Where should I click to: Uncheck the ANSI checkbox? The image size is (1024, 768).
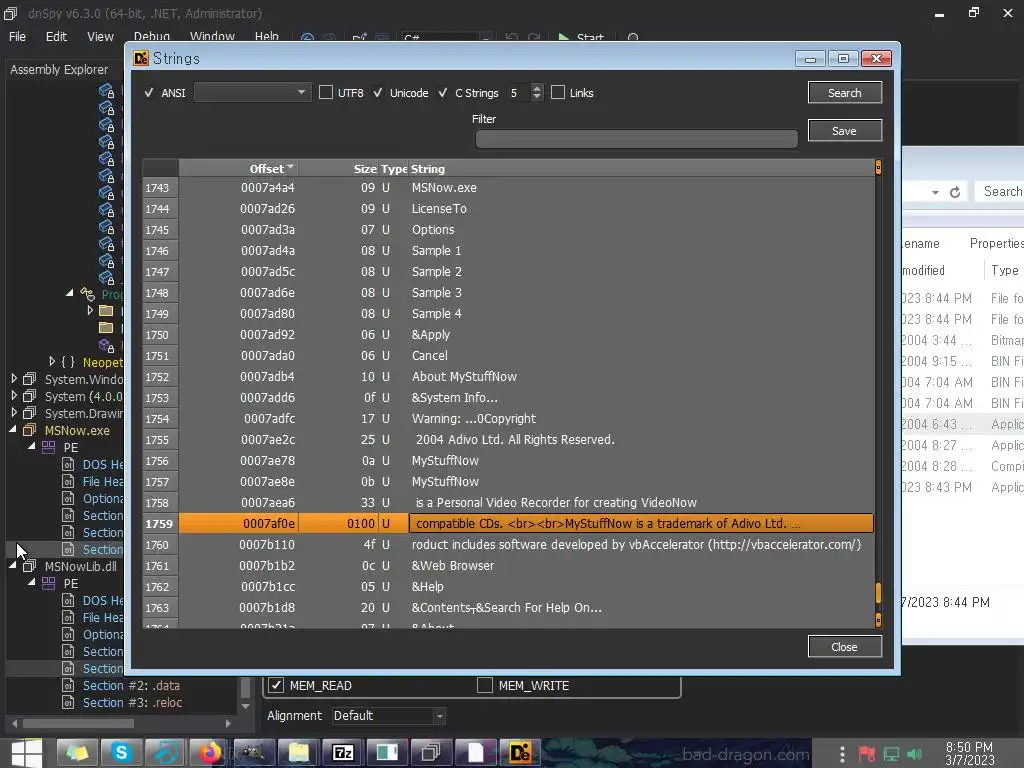click(150, 93)
